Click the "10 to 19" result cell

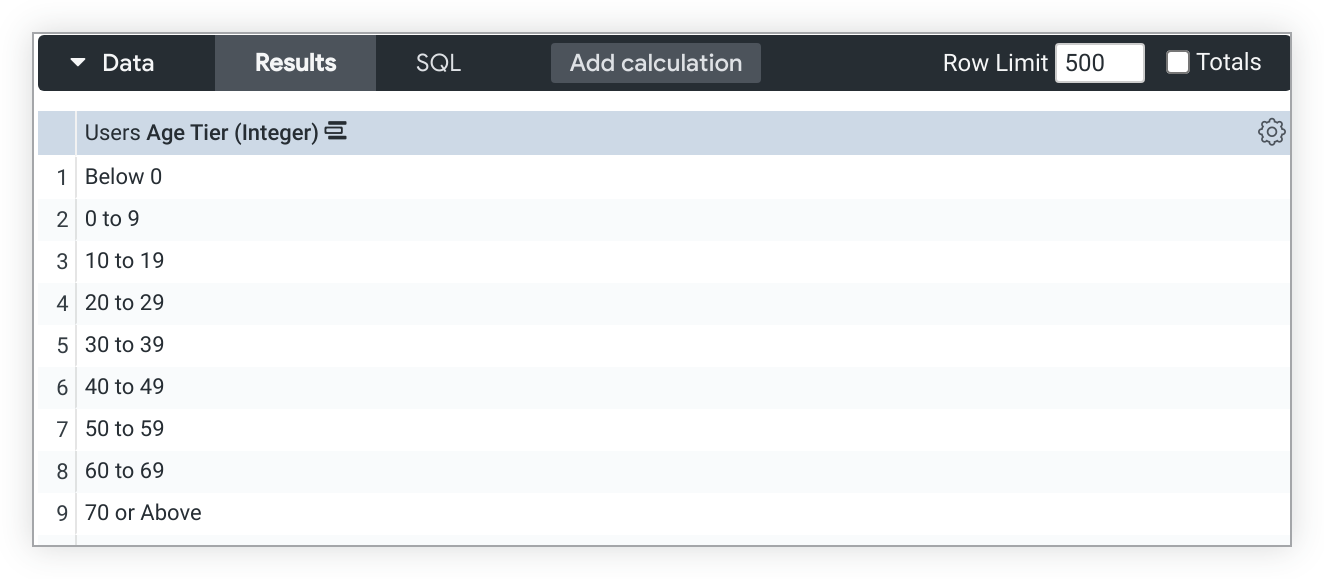124,261
